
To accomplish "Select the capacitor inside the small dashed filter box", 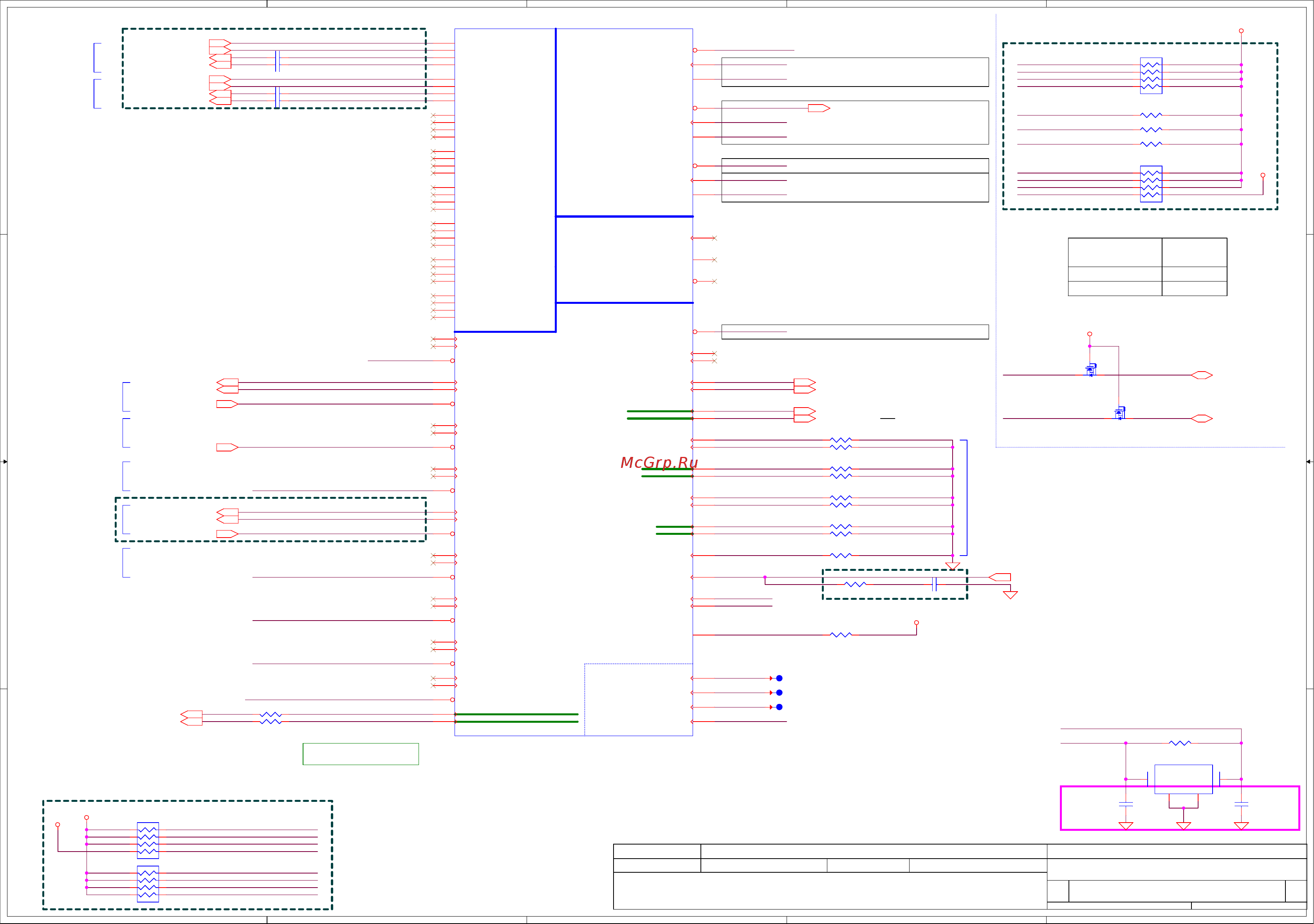I will coord(935,584).
